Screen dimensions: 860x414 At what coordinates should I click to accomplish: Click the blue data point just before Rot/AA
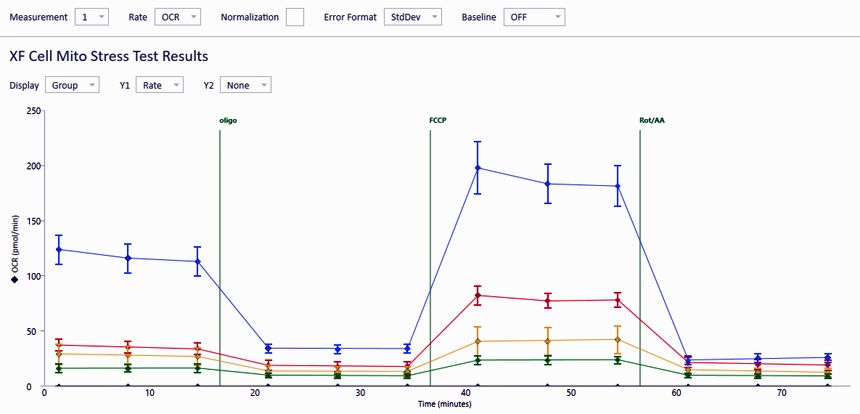click(617, 186)
